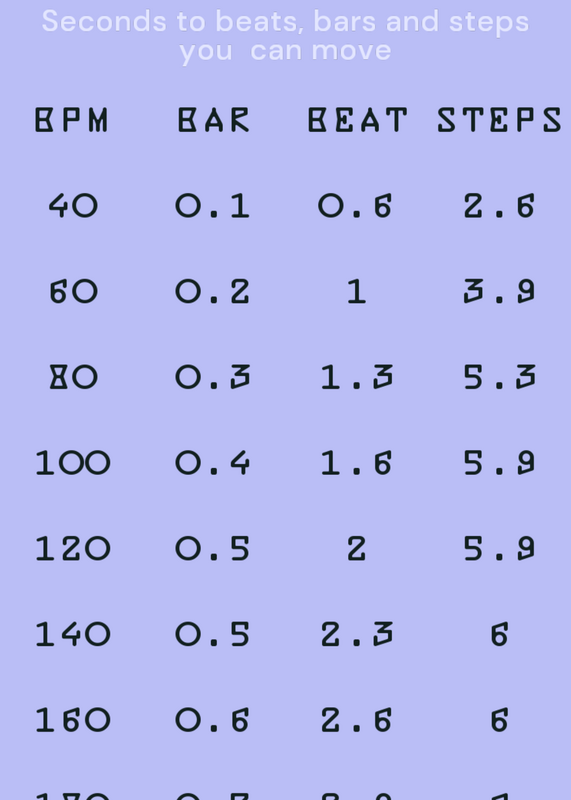Select the 60 BPM row value
This screenshot has height=800, width=571.
tap(72, 292)
